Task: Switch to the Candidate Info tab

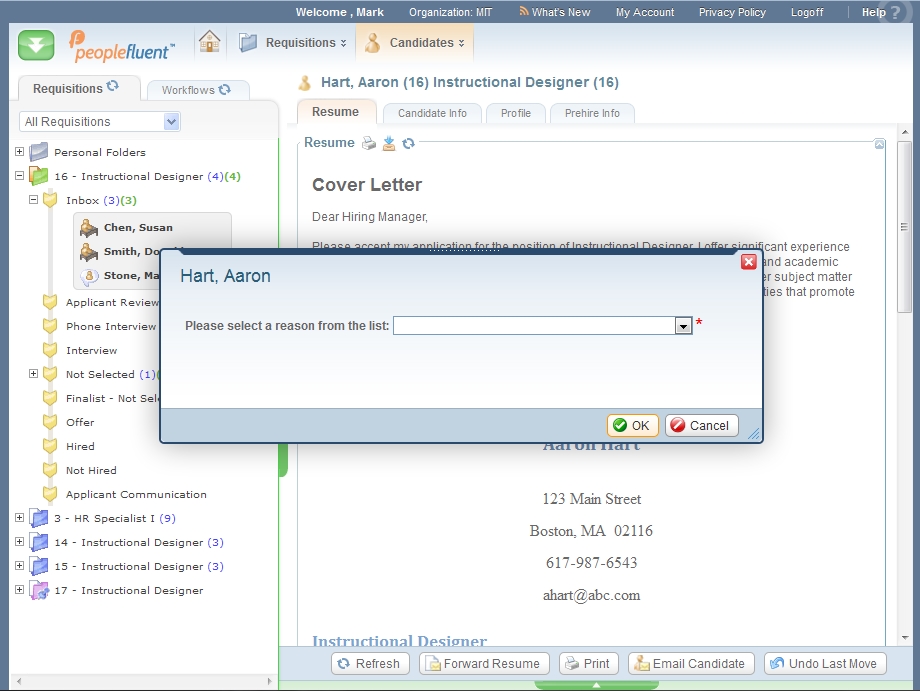Action: 432,113
